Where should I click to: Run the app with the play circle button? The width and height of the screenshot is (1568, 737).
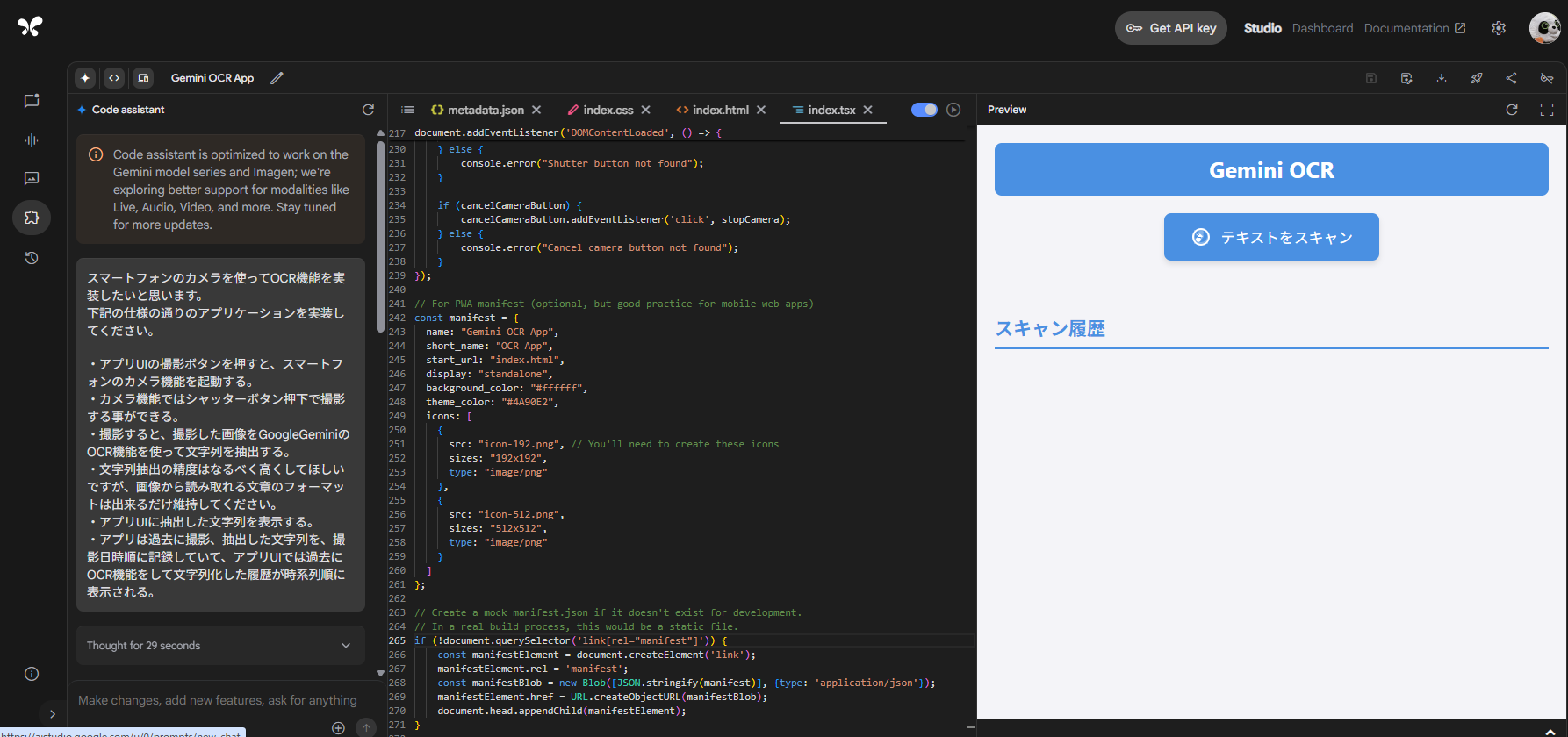tap(953, 110)
